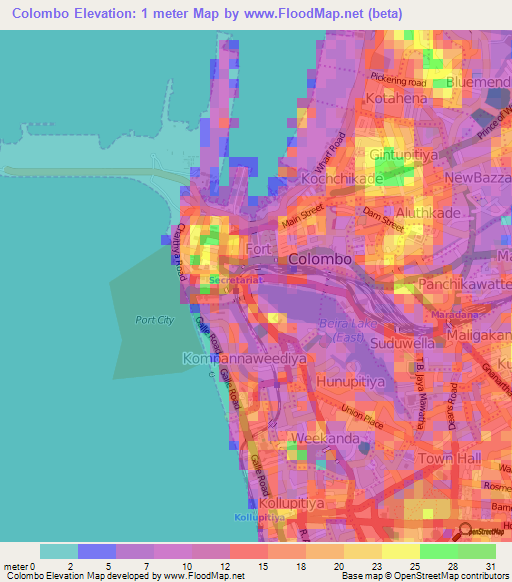Click the 'Deans Road' label
The image size is (512, 582).
[x=453, y=406]
